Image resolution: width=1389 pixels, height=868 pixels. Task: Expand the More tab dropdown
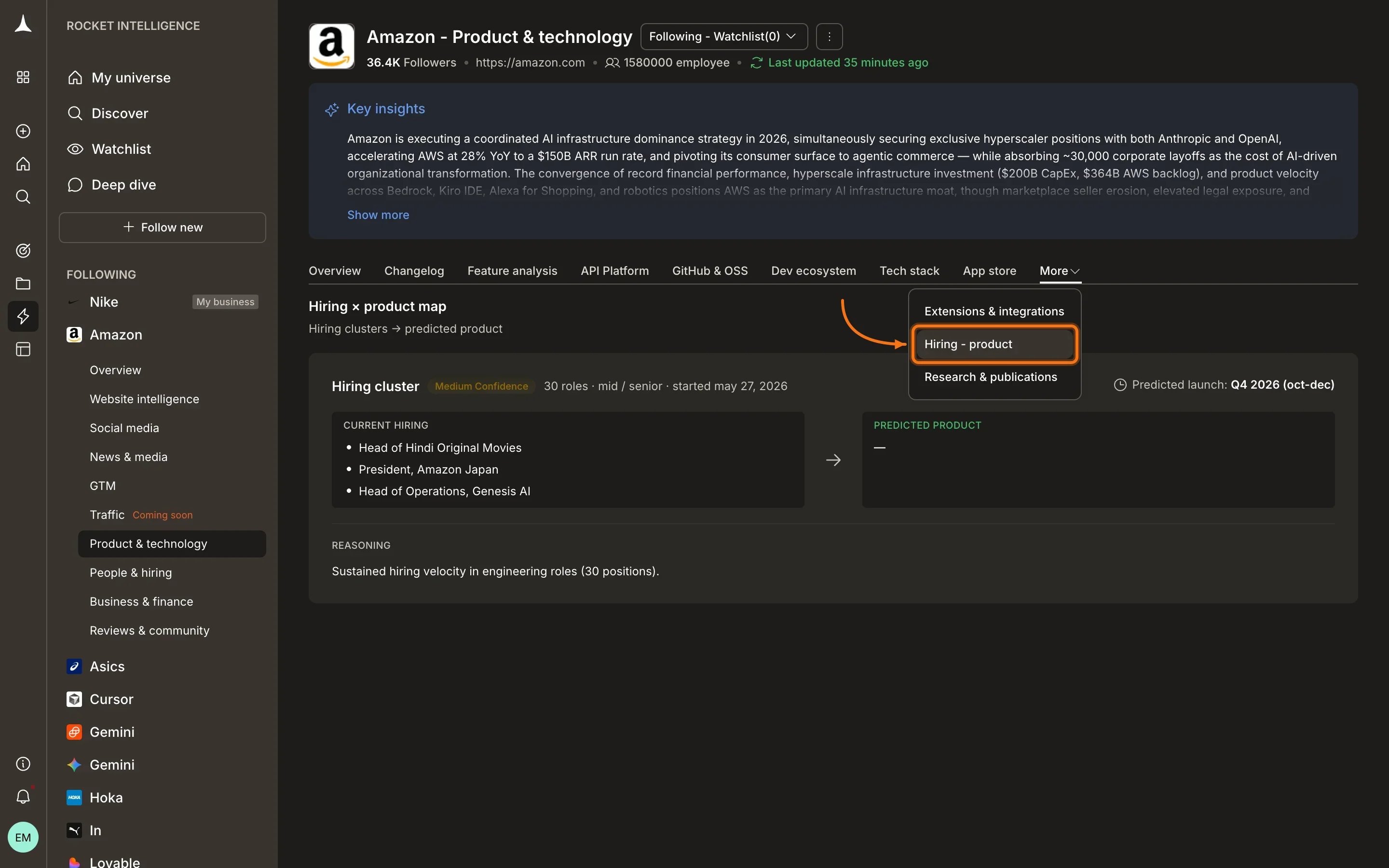pos(1060,271)
